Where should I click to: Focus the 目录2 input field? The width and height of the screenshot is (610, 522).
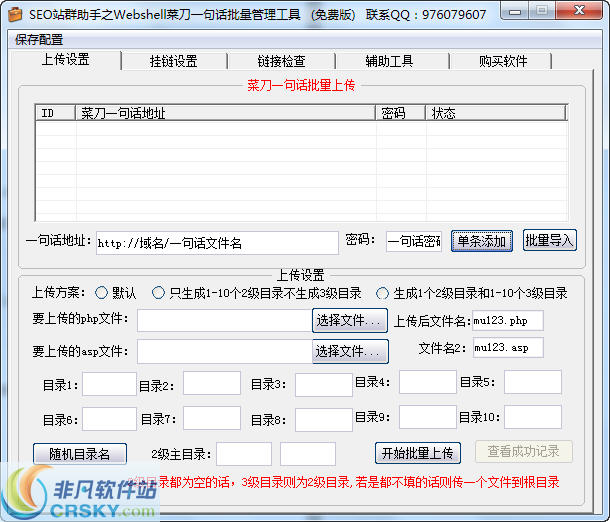(212, 383)
